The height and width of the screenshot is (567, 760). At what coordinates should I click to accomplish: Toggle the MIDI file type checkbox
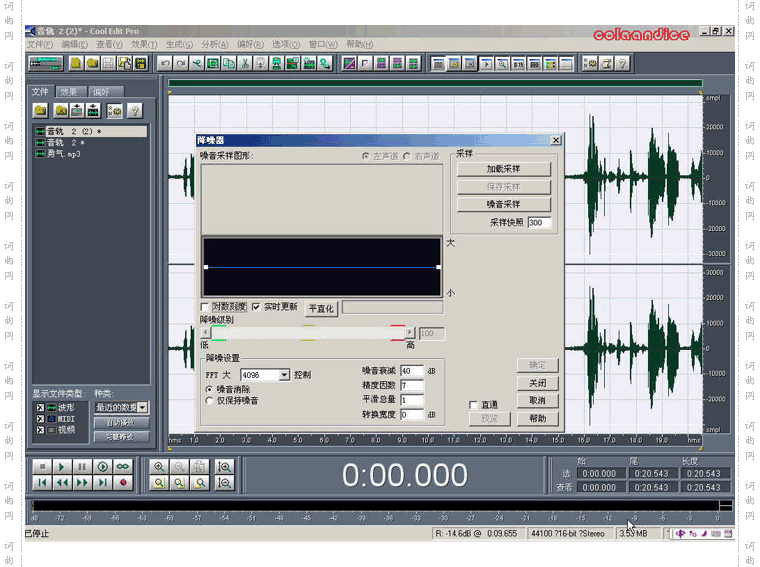coord(40,419)
